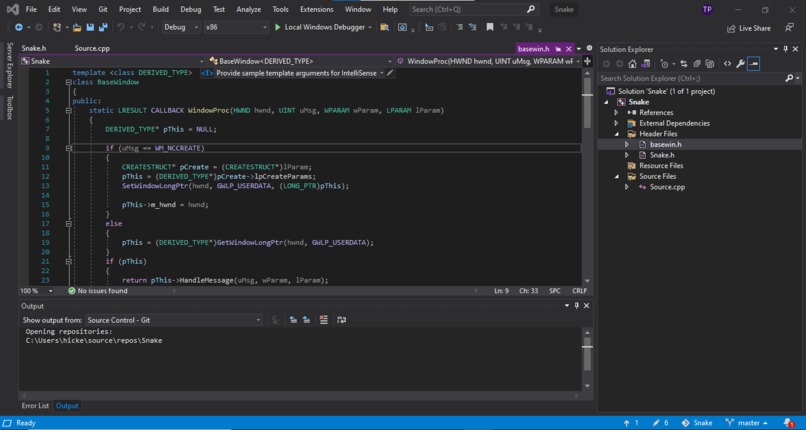Expand the External Dependencies node
The width and height of the screenshot is (806, 430).
click(616, 123)
